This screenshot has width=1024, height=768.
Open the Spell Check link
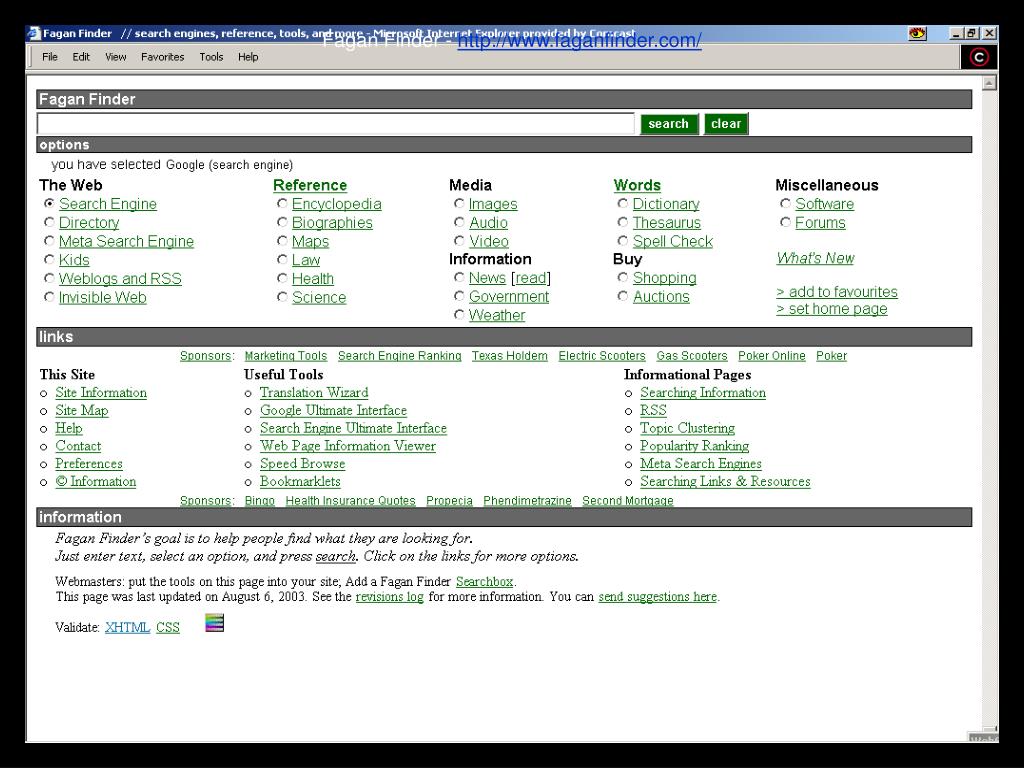click(673, 241)
